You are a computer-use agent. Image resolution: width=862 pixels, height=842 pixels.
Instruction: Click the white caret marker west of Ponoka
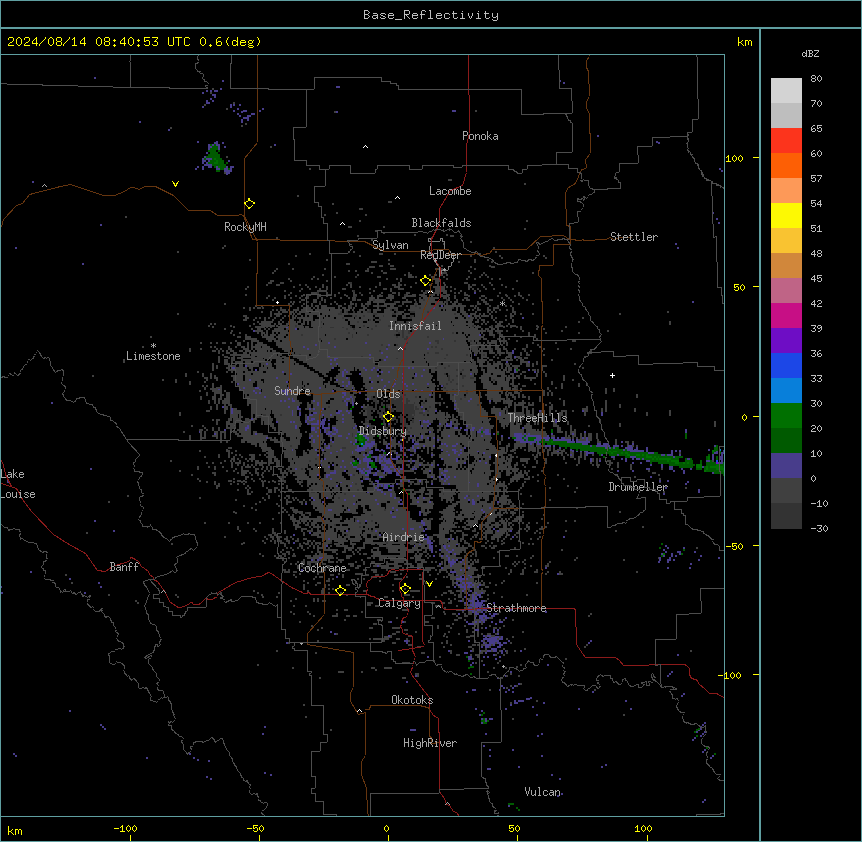pyautogui.click(x=366, y=147)
